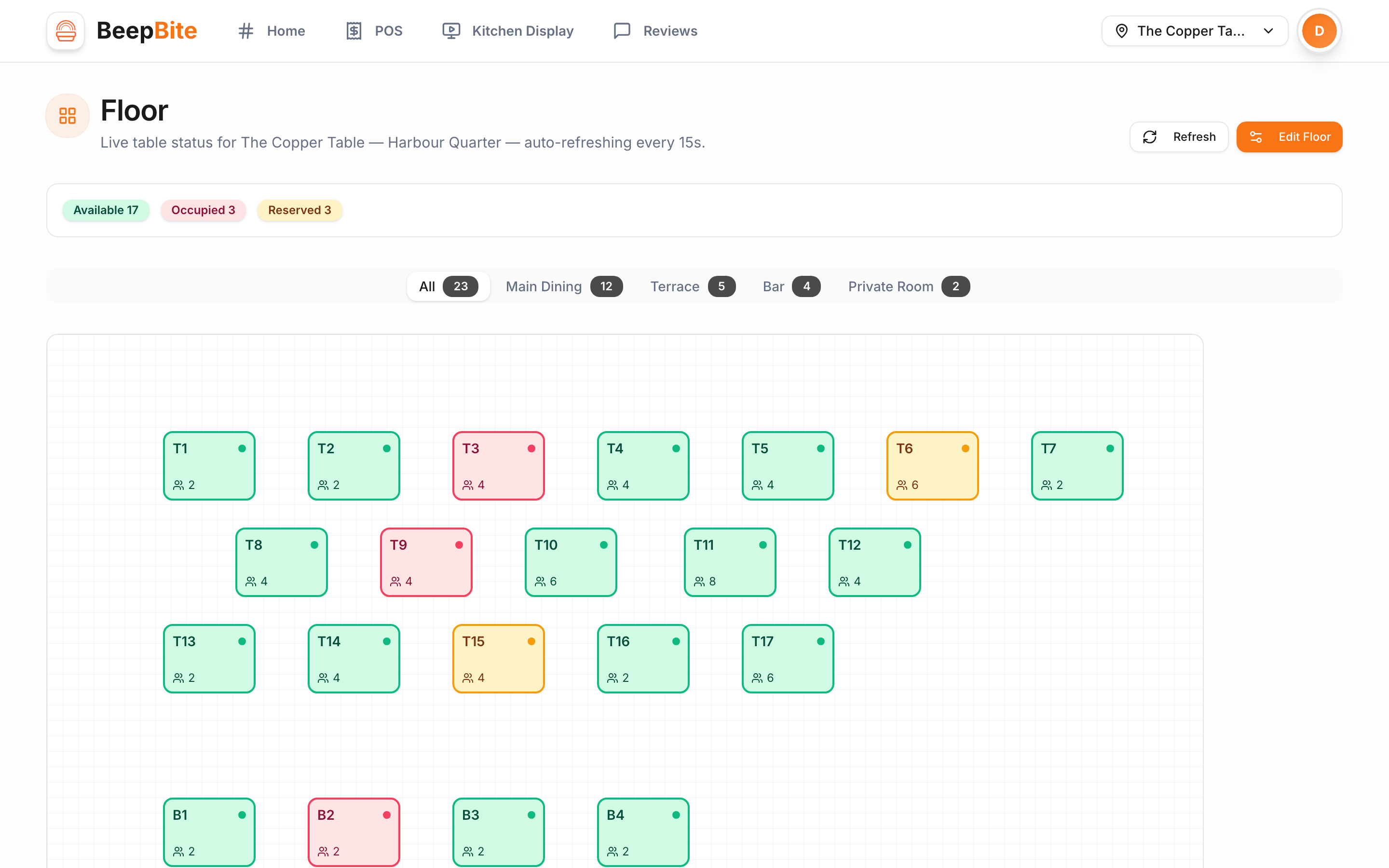Click the red status dot on B2

[x=387, y=815]
